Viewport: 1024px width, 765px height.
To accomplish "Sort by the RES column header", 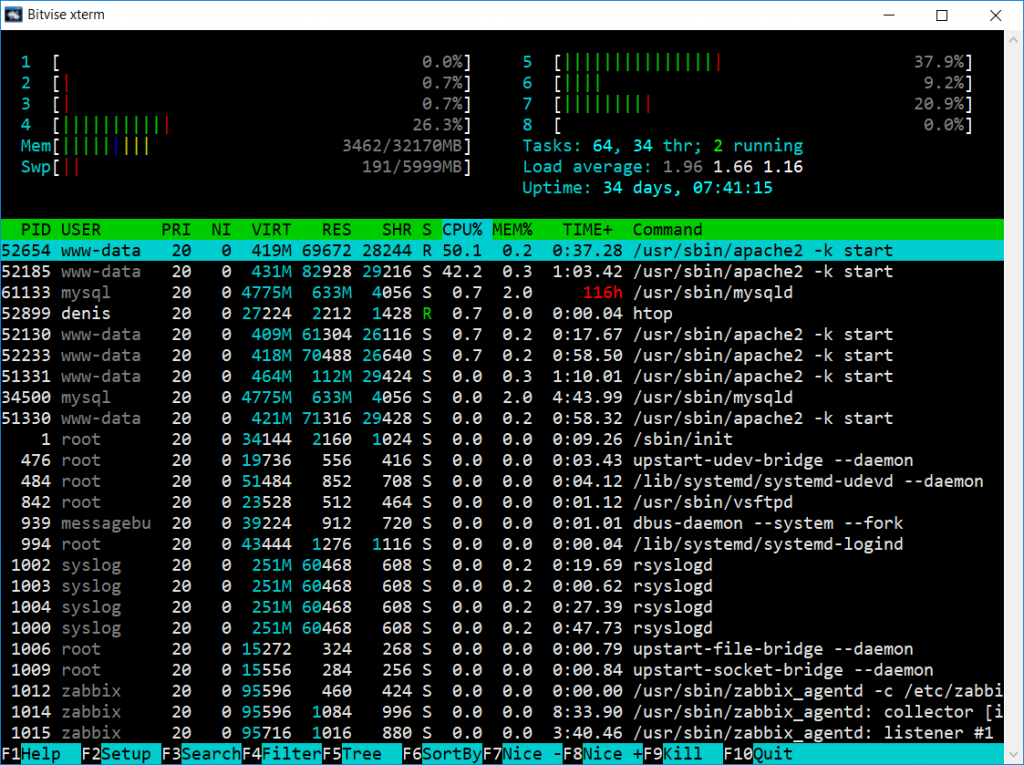I will 337,229.
